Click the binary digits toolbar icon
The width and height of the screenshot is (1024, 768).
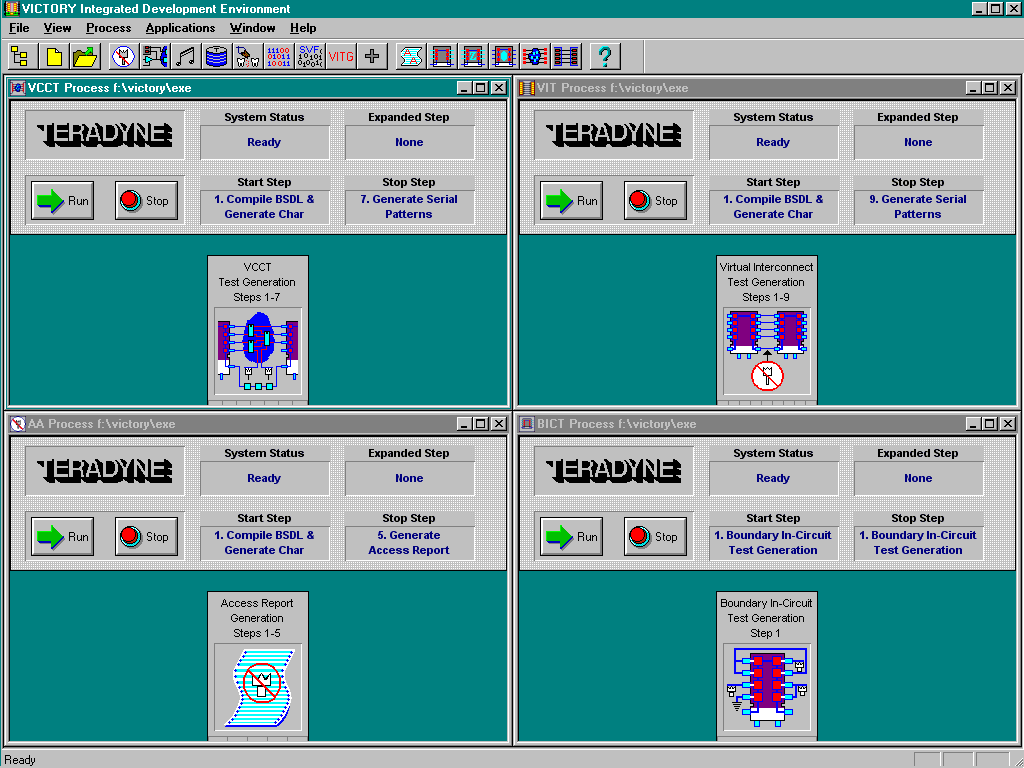tap(279, 56)
